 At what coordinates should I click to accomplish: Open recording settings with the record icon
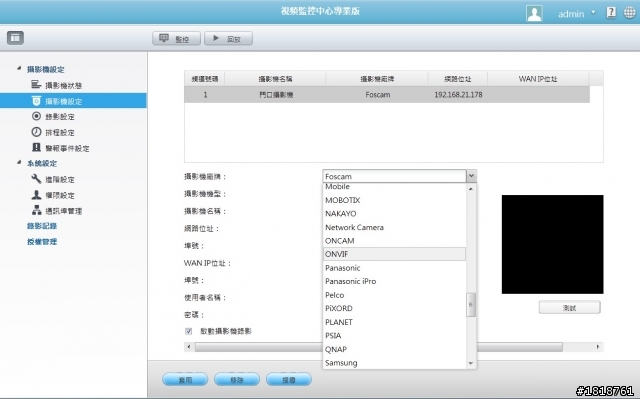tap(53, 116)
